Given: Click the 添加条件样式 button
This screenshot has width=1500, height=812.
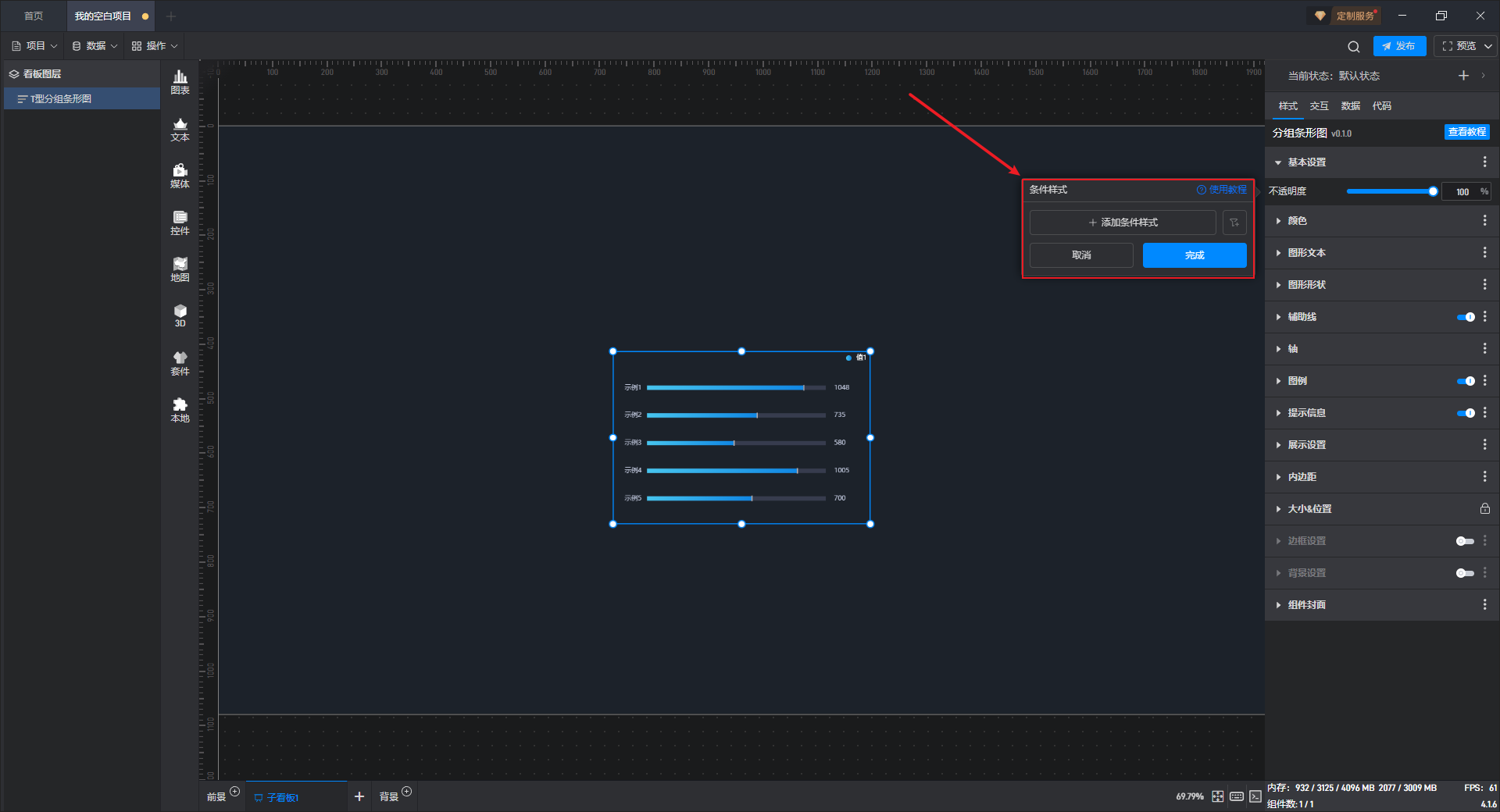Looking at the screenshot, I should point(1123,223).
